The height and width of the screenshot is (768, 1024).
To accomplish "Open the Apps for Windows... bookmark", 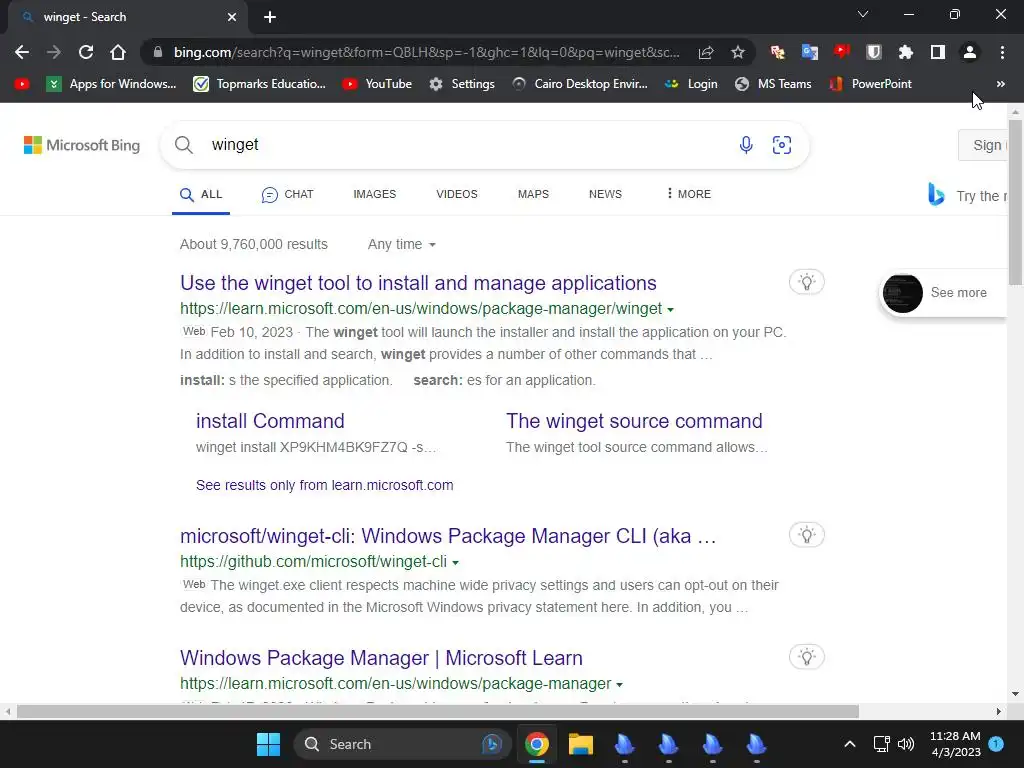I will (x=111, y=84).
